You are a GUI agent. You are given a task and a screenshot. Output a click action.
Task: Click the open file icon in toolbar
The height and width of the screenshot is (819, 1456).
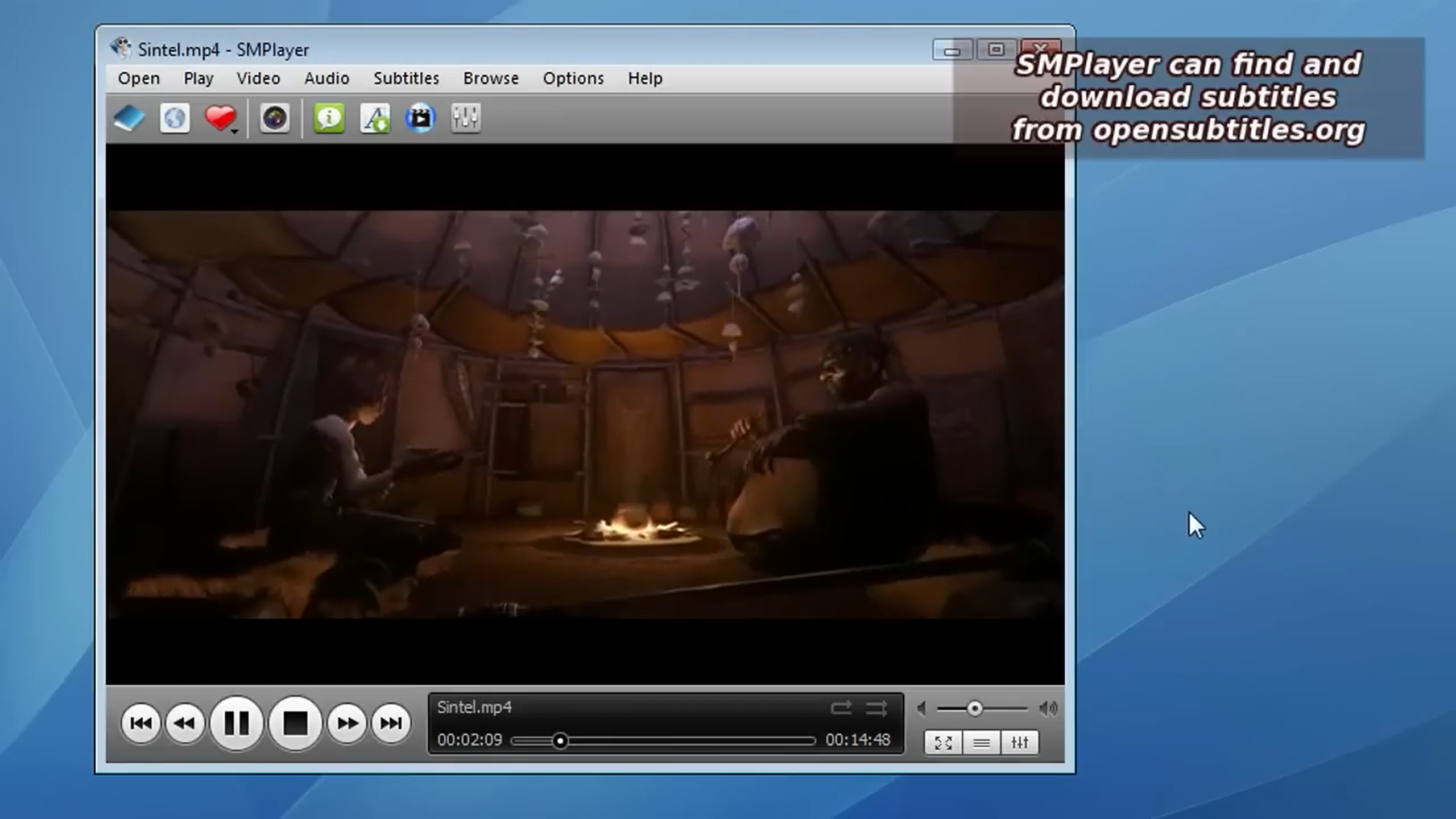(x=130, y=119)
